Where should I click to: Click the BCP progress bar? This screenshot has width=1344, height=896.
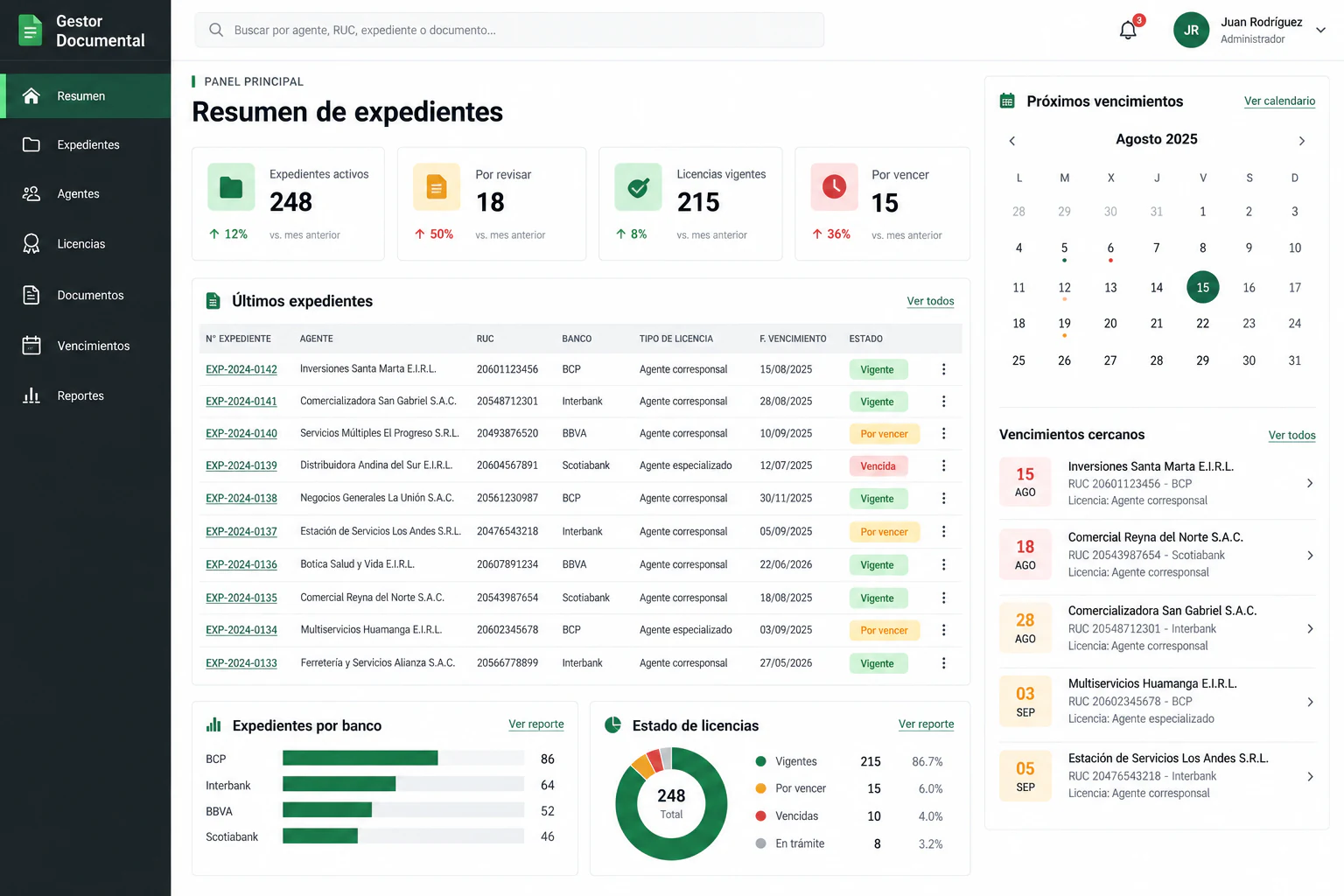pos(403,758)
